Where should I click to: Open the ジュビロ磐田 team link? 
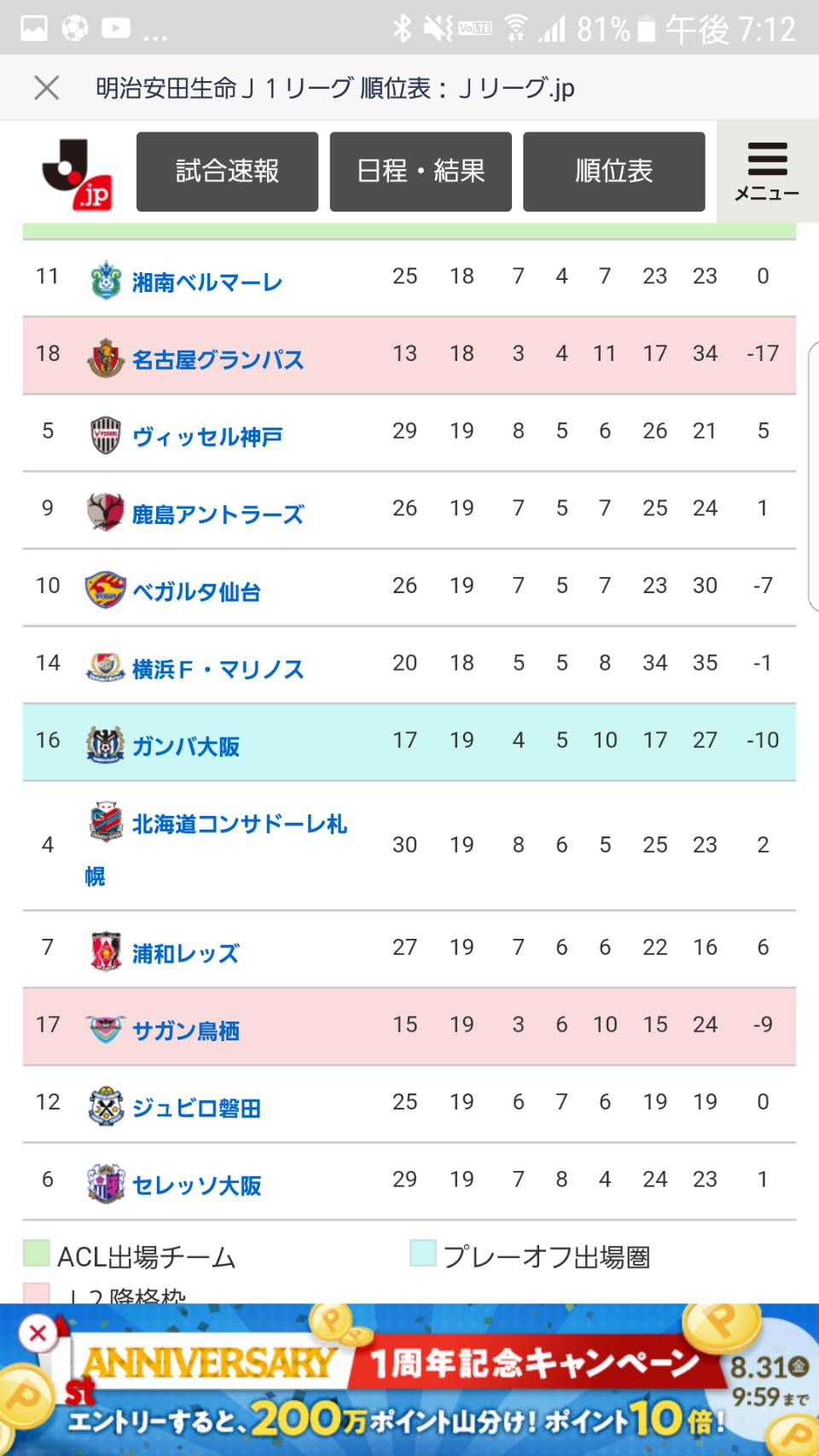[196, 1108]
